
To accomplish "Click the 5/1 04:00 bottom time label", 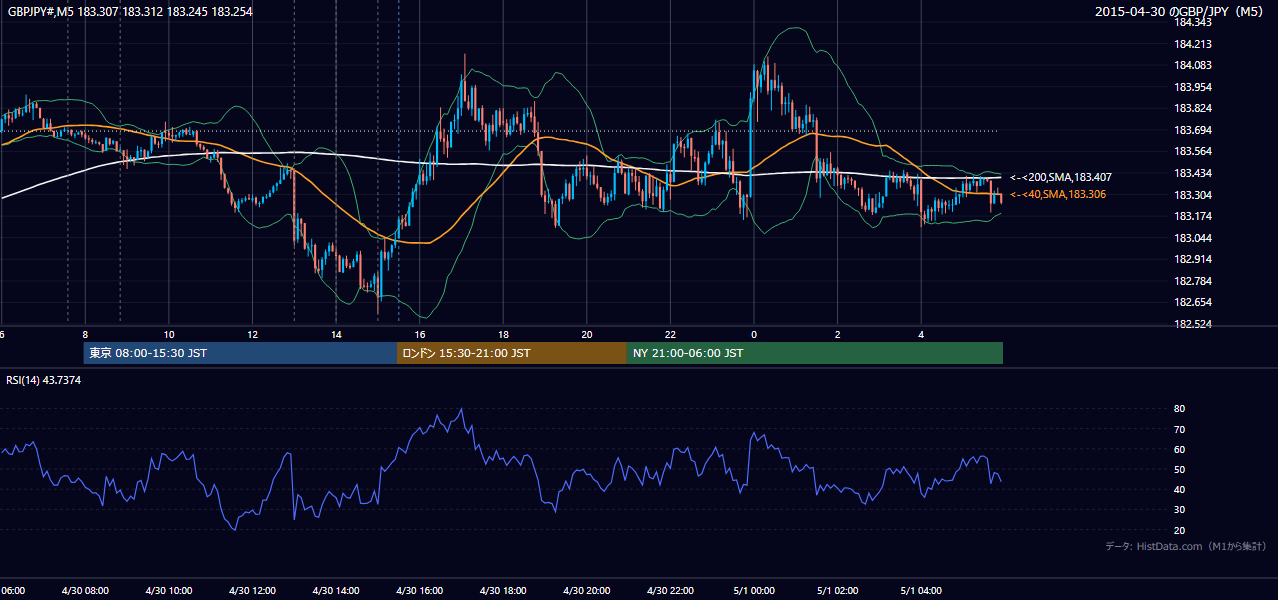I will point(920,591).
